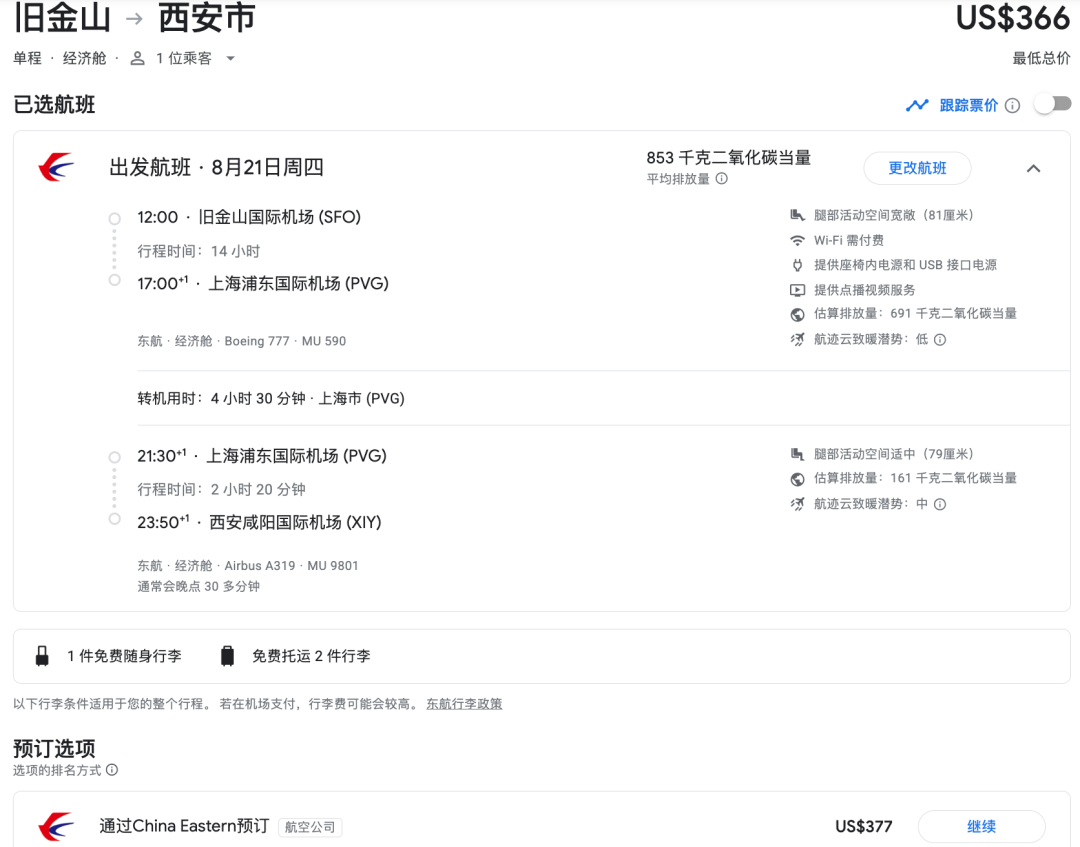This screenshot has height=847, width=1080.
Task: Click the blue price trend chart icon
Action: [917, 105]
